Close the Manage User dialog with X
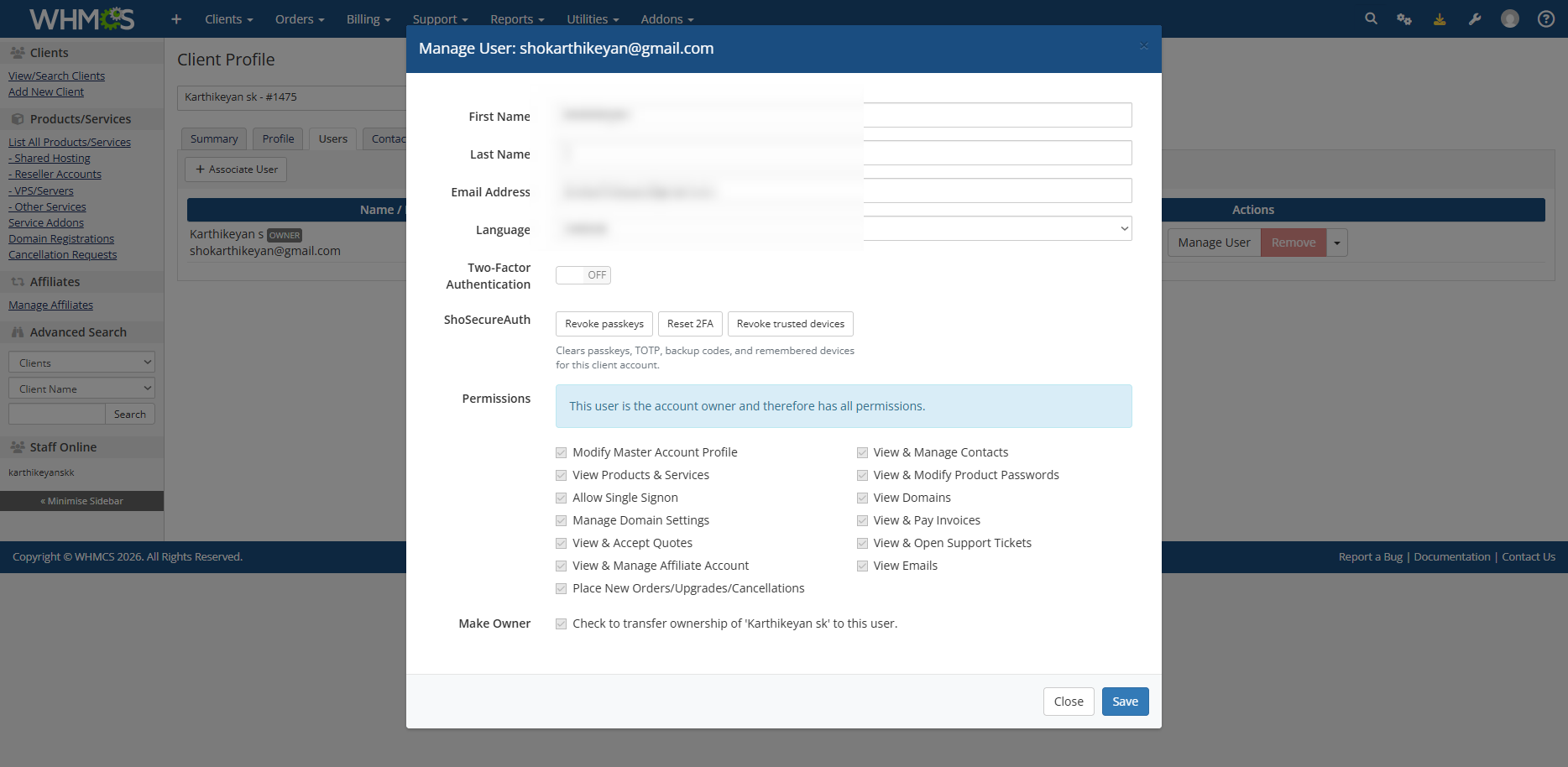This screenshot has width=1568, height=767. pyautogui.click(x=1143, y=46)
